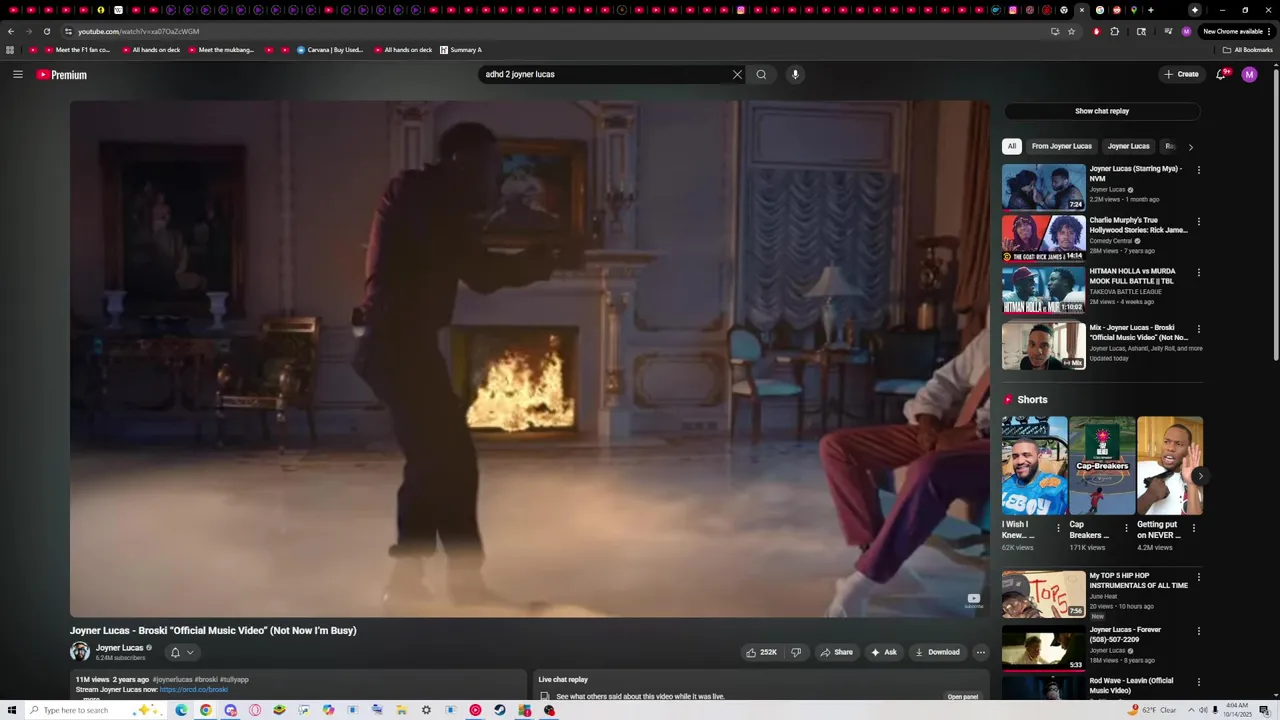1280x720 pixels.
Task: Go back in Chrome
Action: click(11, 31)
